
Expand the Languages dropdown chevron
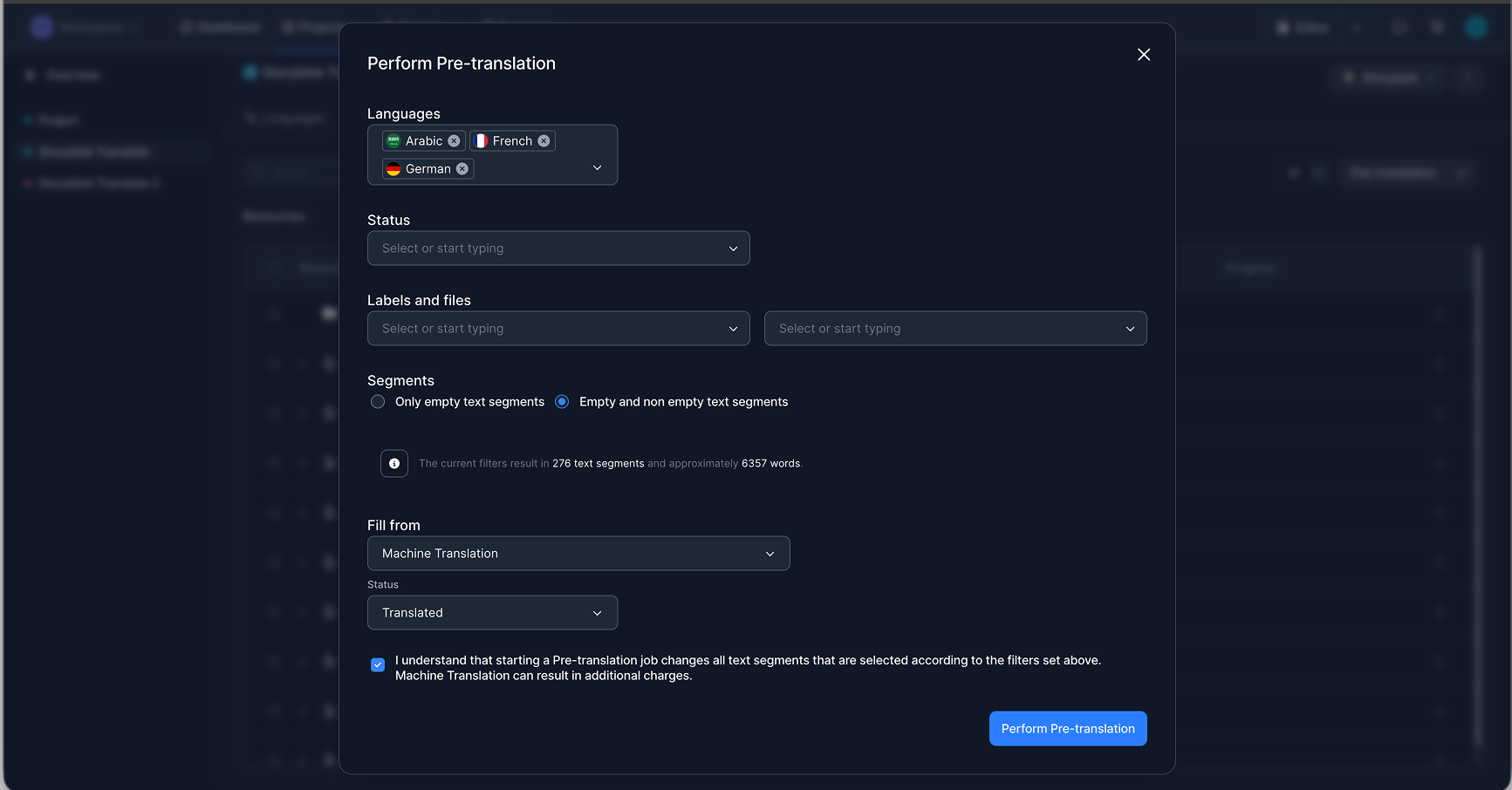click(x=598, y=167)
